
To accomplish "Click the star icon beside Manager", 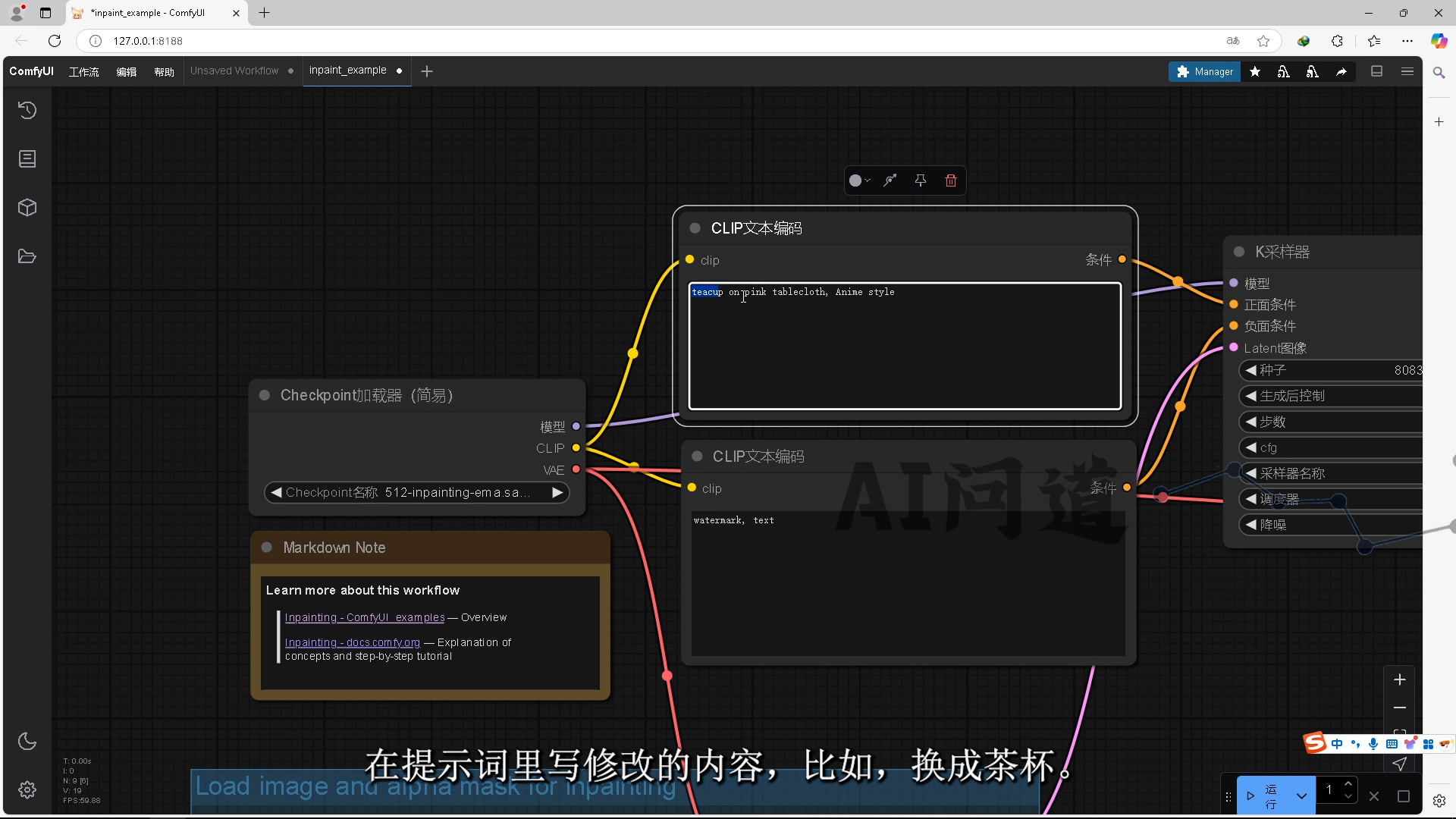I will click(1255, 71).
